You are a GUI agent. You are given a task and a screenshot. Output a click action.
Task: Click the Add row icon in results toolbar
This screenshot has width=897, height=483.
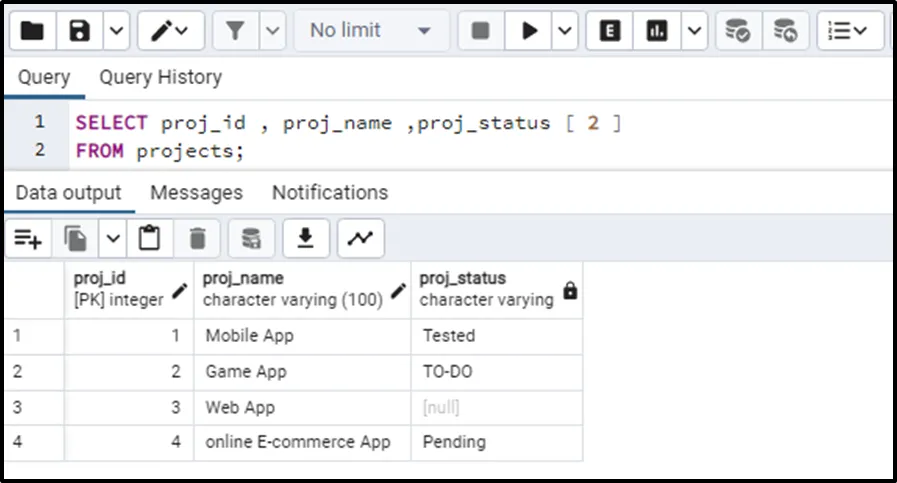point(28,238)
